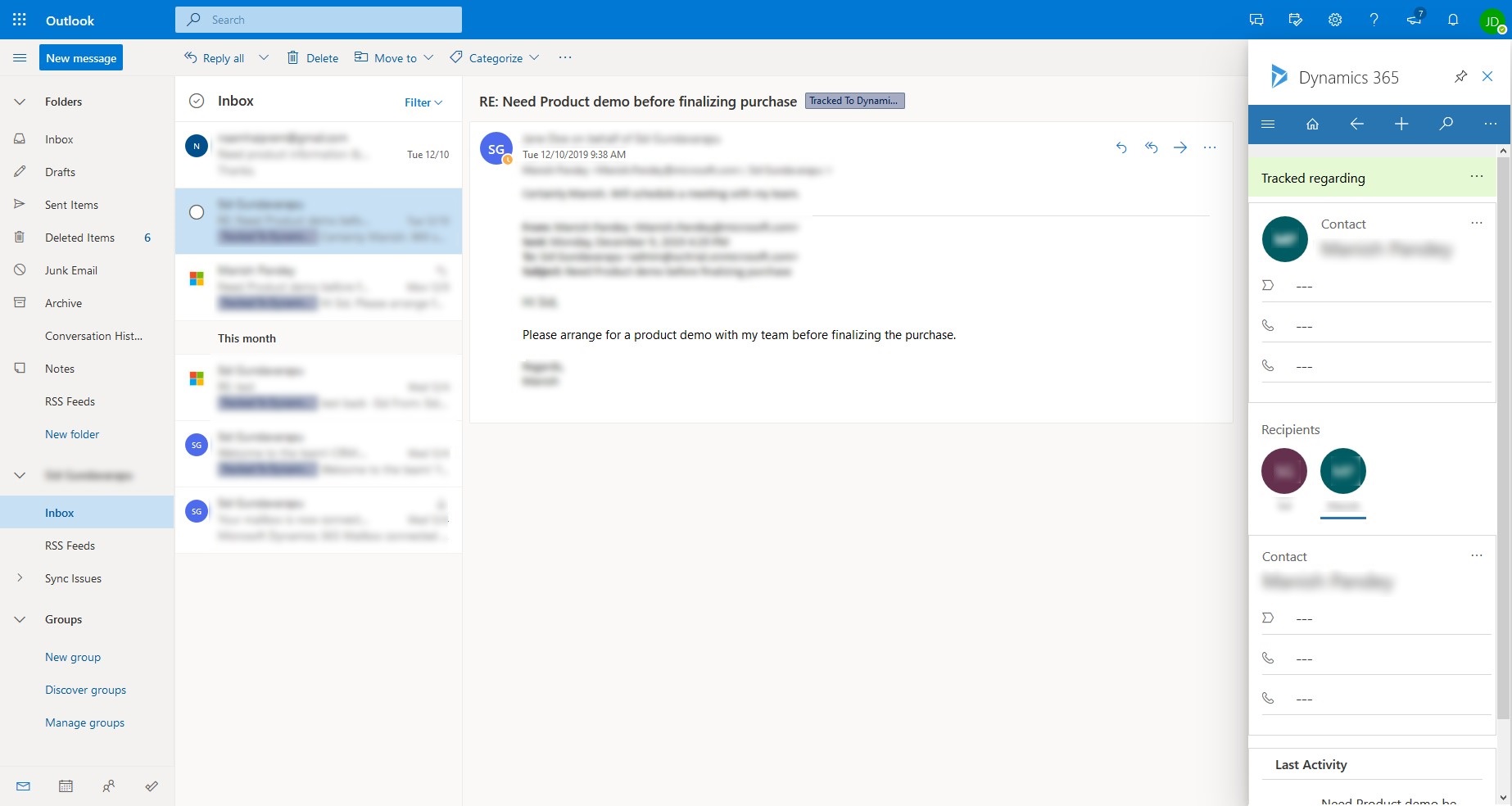
Task: Open the email dated Tue 12/10 from N
Action: [319, 155]
